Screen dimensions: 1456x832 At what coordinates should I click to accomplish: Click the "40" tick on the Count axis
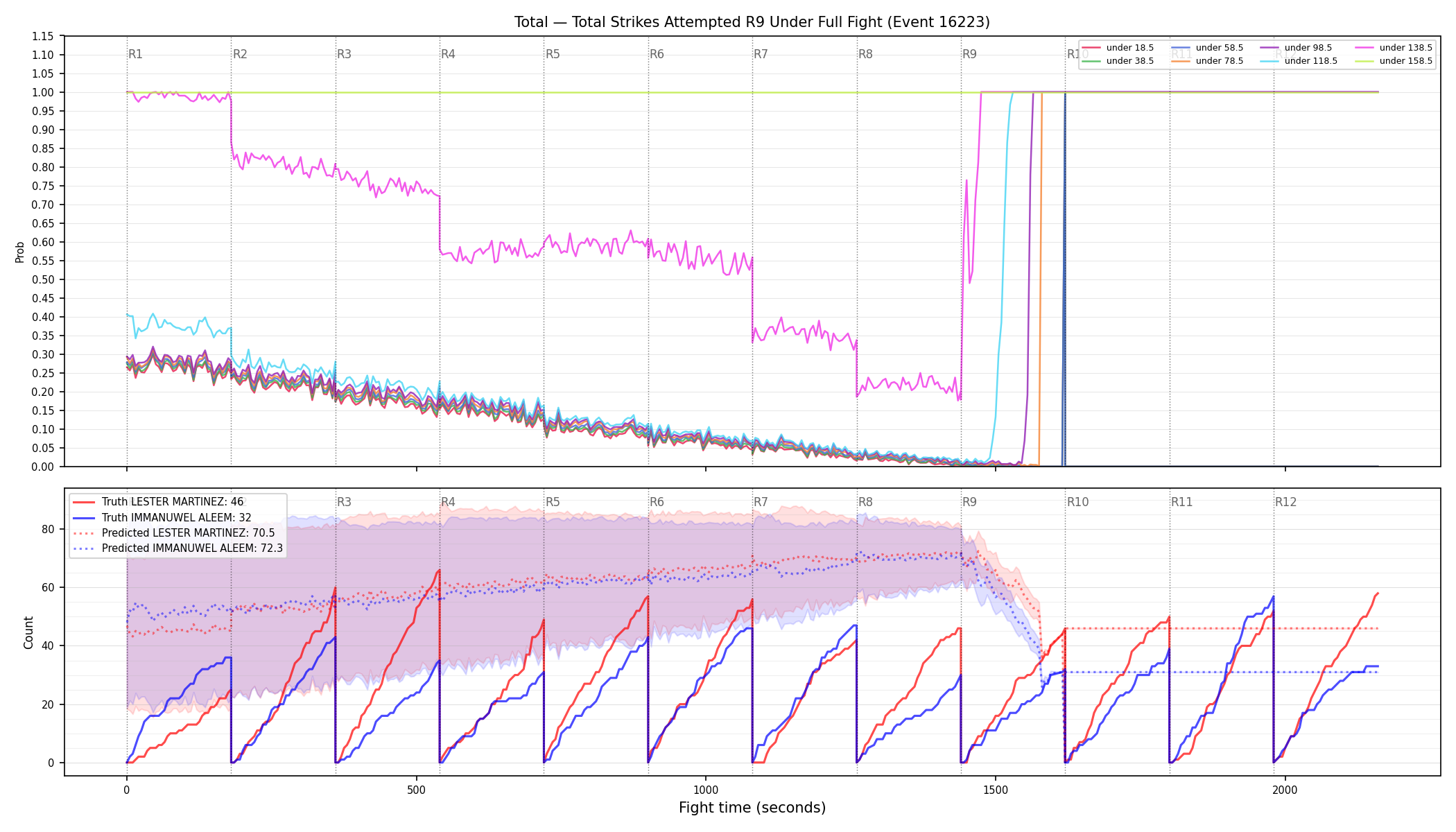point(48,645)
